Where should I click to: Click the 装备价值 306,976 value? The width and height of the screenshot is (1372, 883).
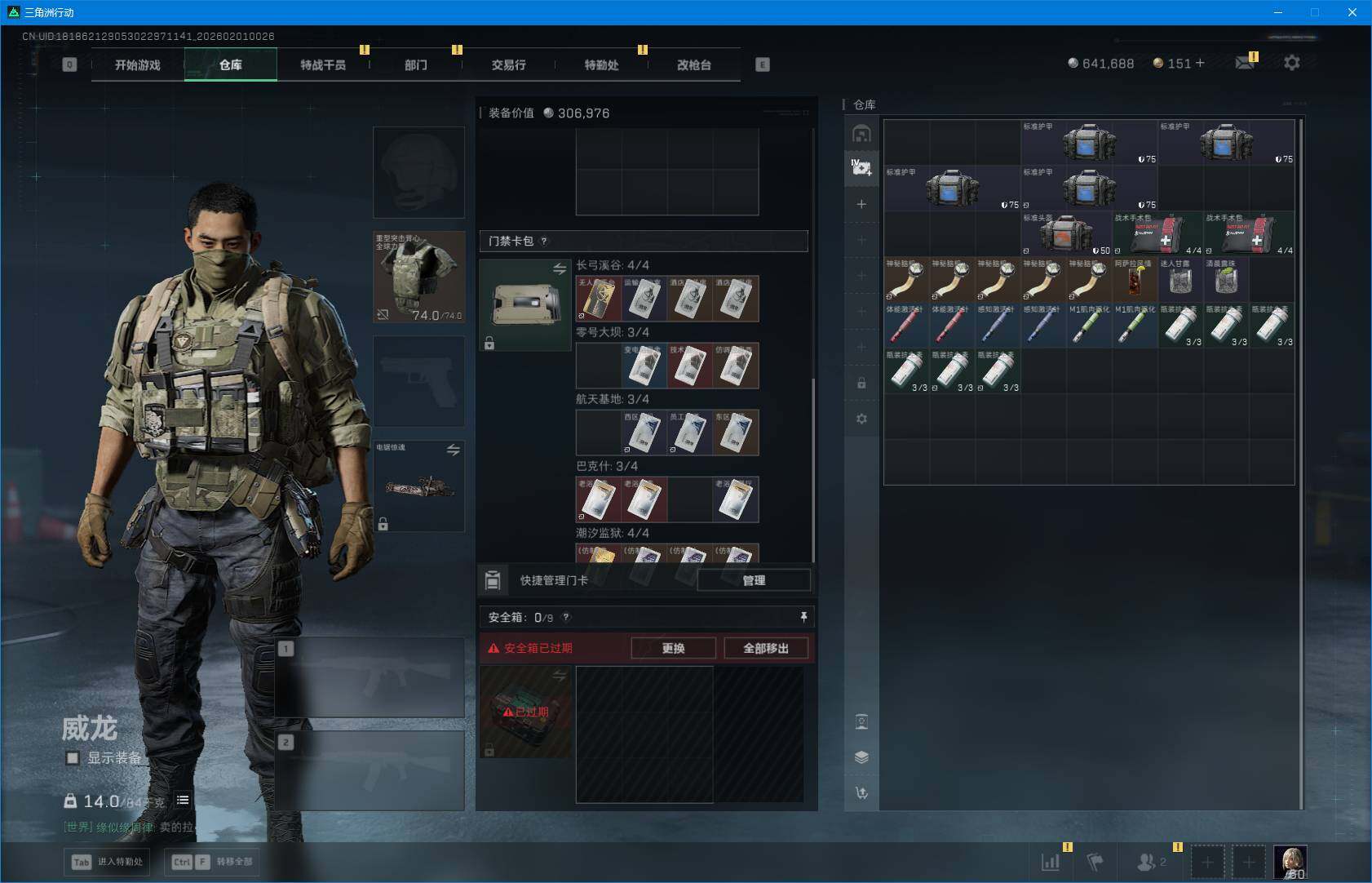pos(549,113)
